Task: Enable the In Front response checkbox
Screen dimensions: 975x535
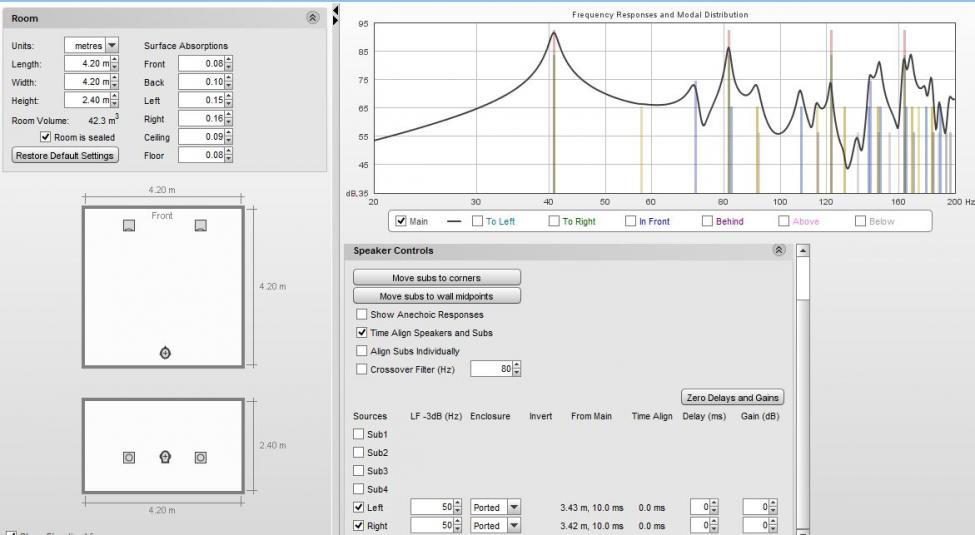Action: (x=631, y=221)
